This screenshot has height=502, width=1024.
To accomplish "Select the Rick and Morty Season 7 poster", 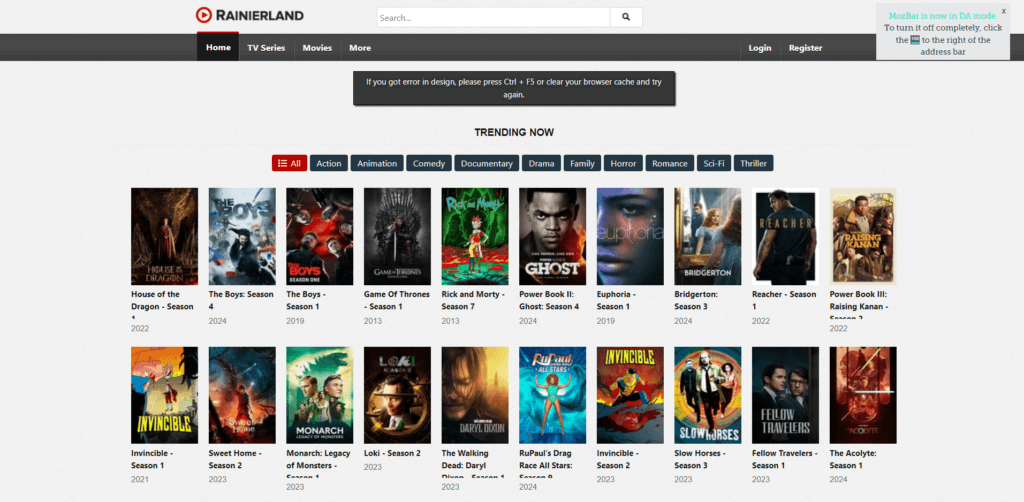I will pos(475,236).
